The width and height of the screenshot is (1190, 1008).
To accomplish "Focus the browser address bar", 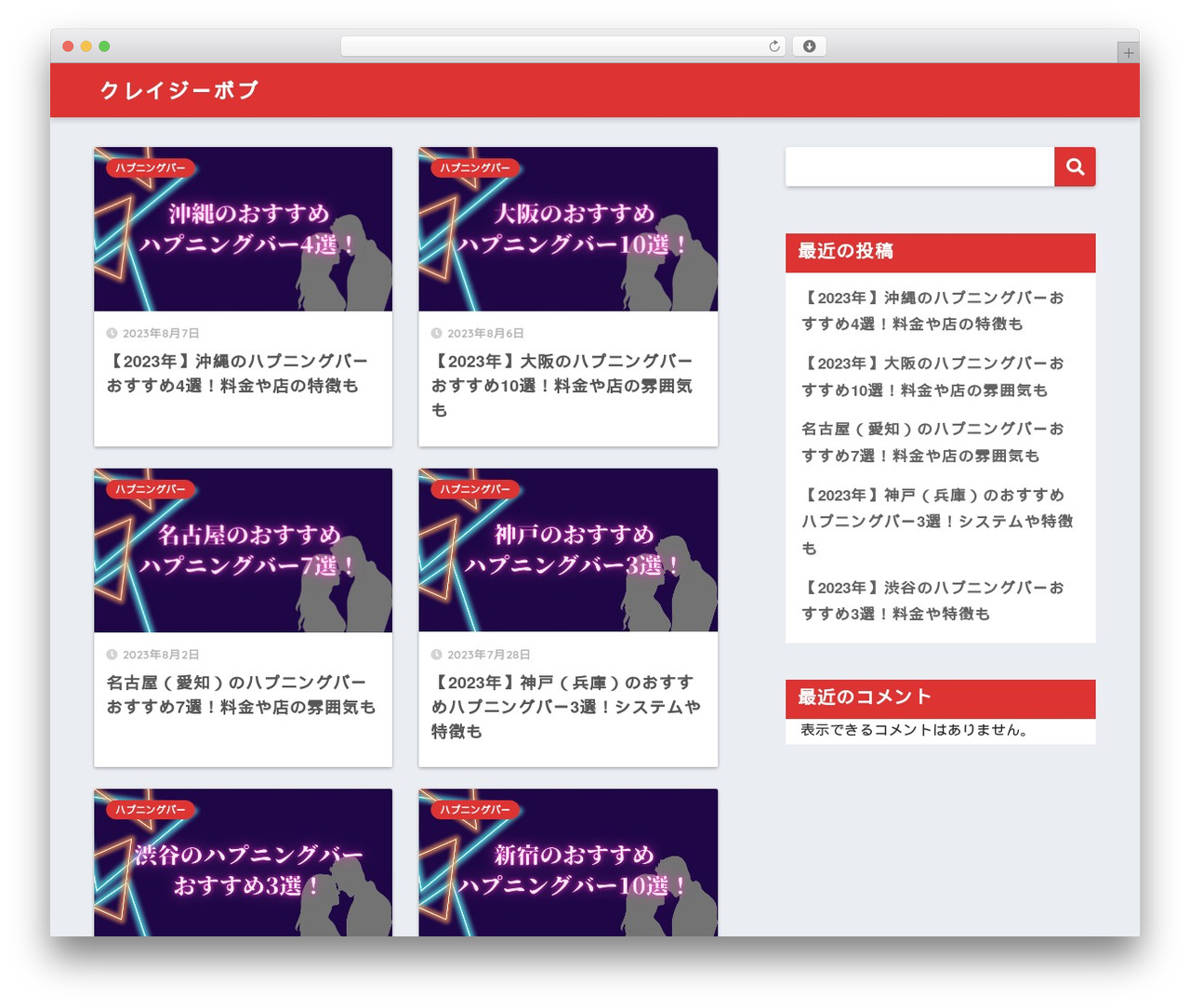I will click(563, 46).
